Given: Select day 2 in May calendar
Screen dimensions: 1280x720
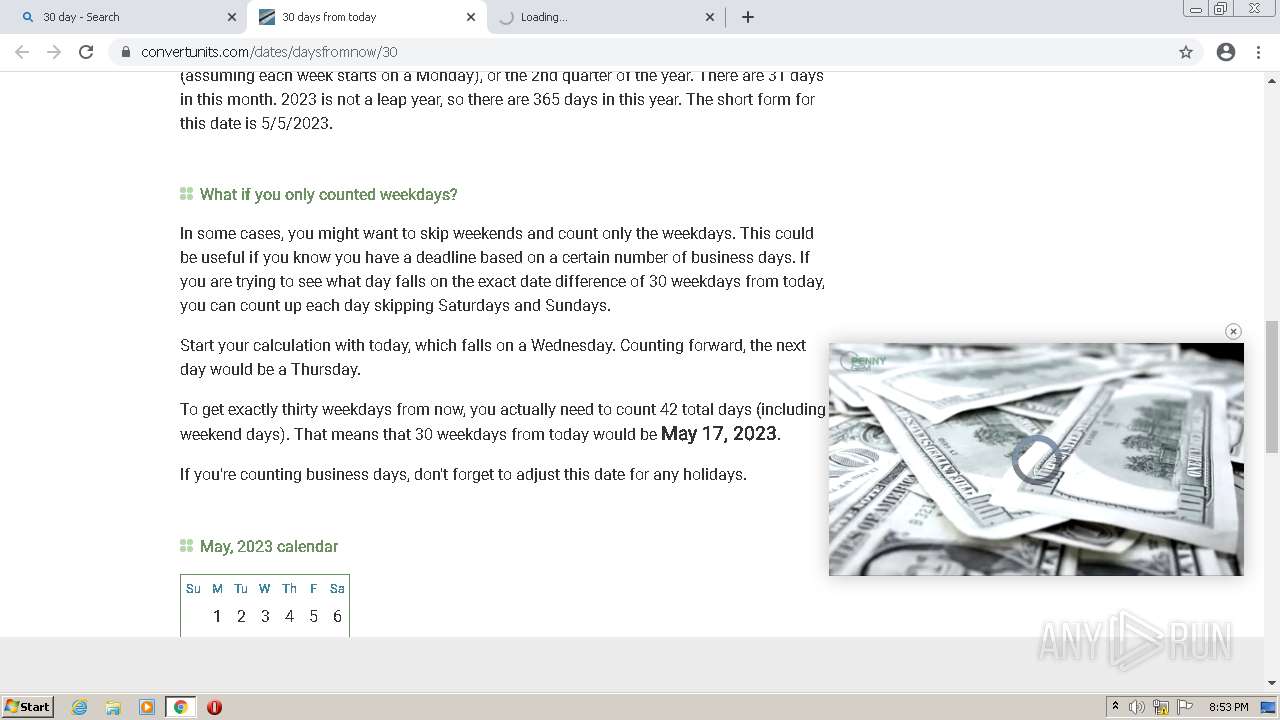Looking at the screenshot, I should click(x=241, y=616).
